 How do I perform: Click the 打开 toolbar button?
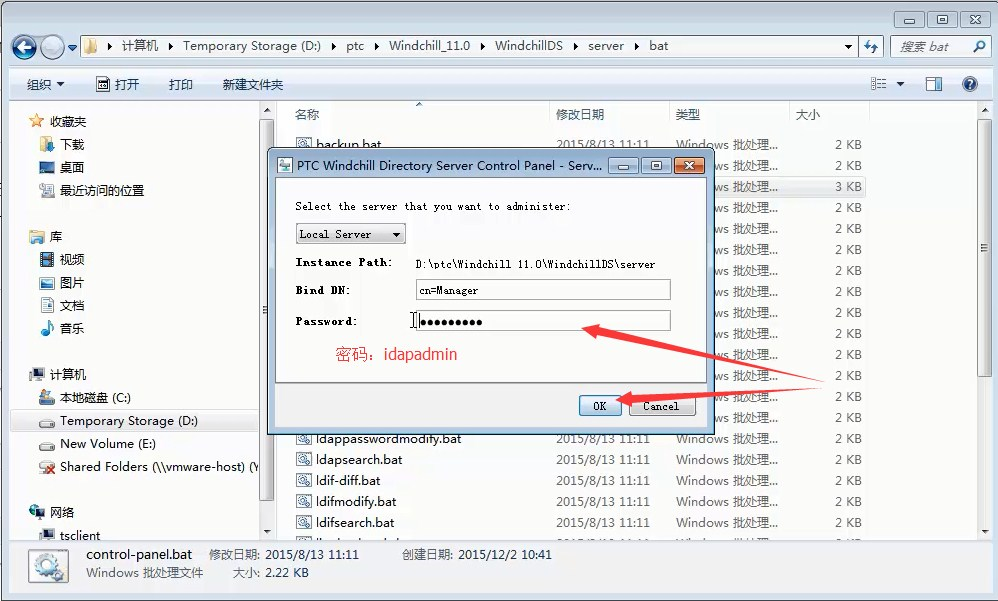(118, 84)
